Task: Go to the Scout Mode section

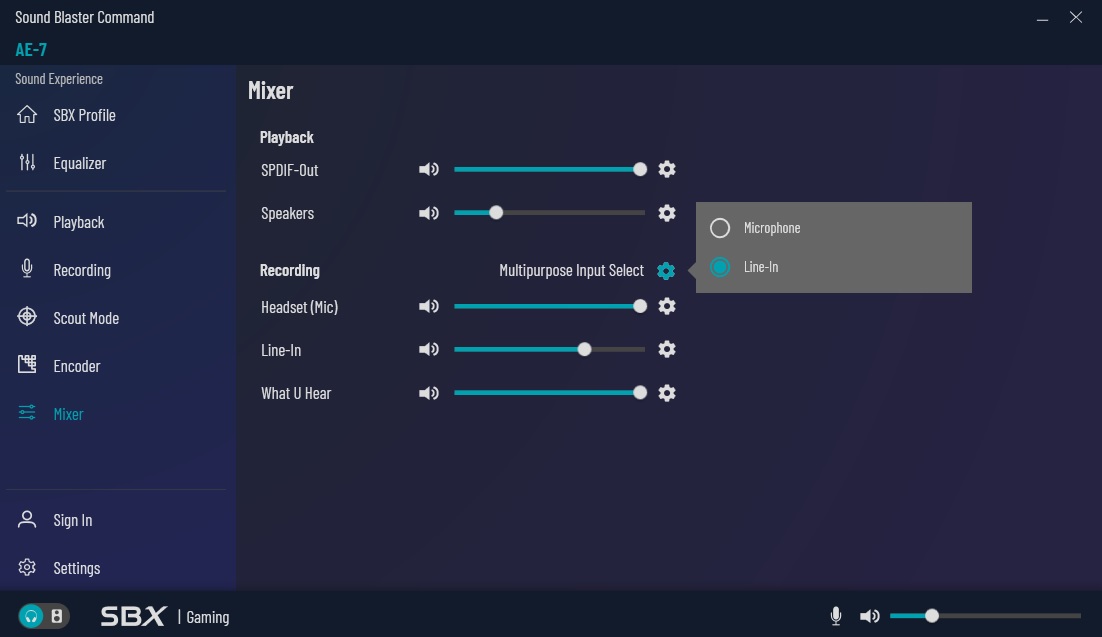Action: coord(85,318)
